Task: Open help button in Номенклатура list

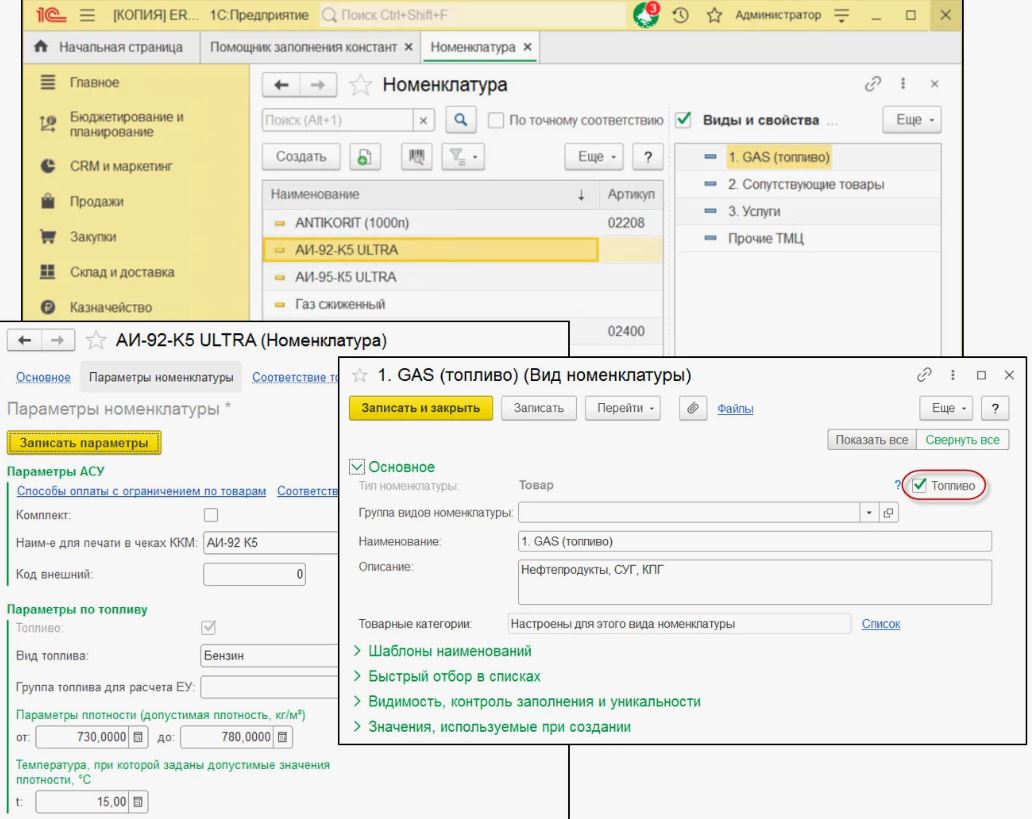Action: click(648, 157)
